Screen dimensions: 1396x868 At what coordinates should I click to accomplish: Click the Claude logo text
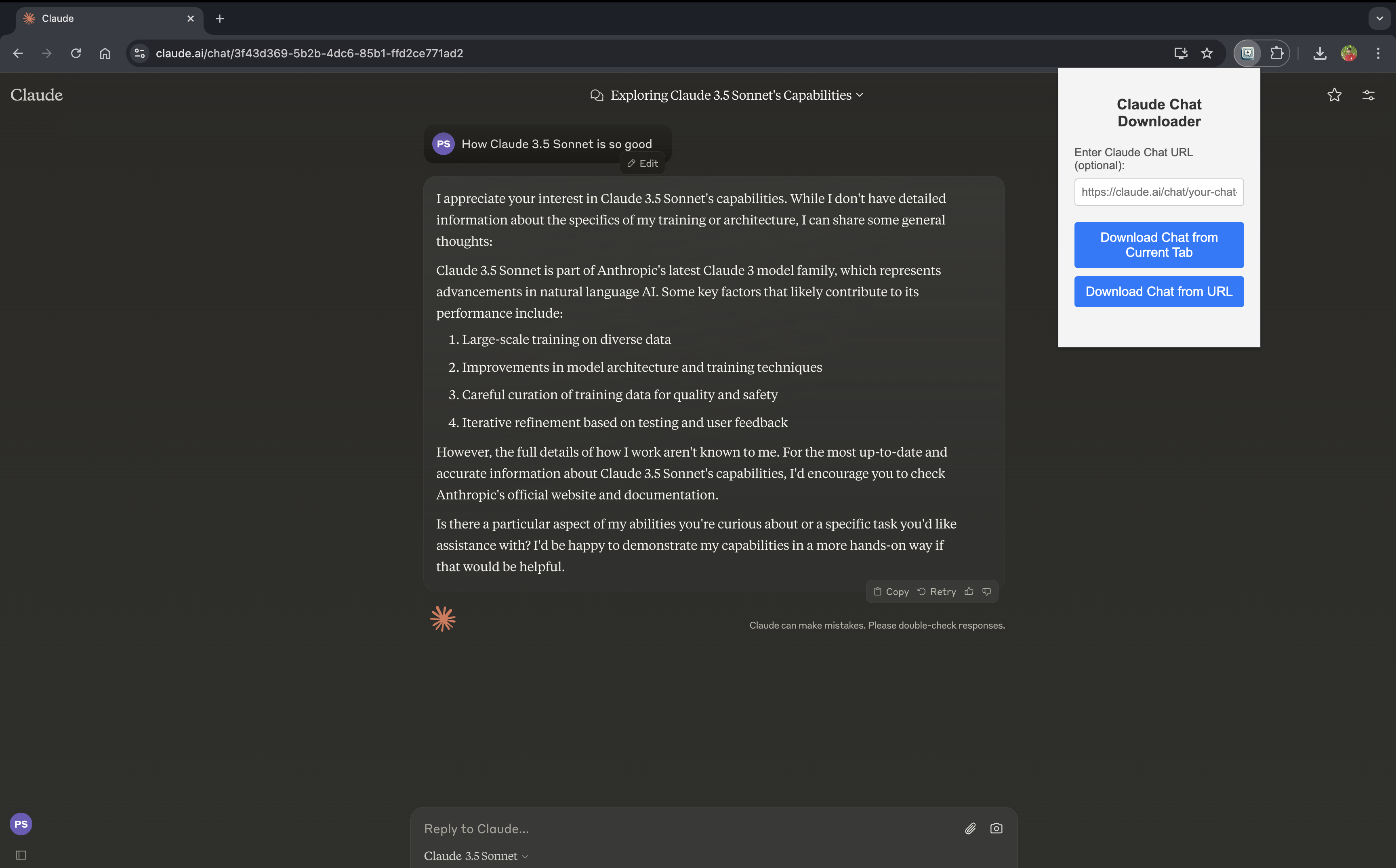[37, 95]
